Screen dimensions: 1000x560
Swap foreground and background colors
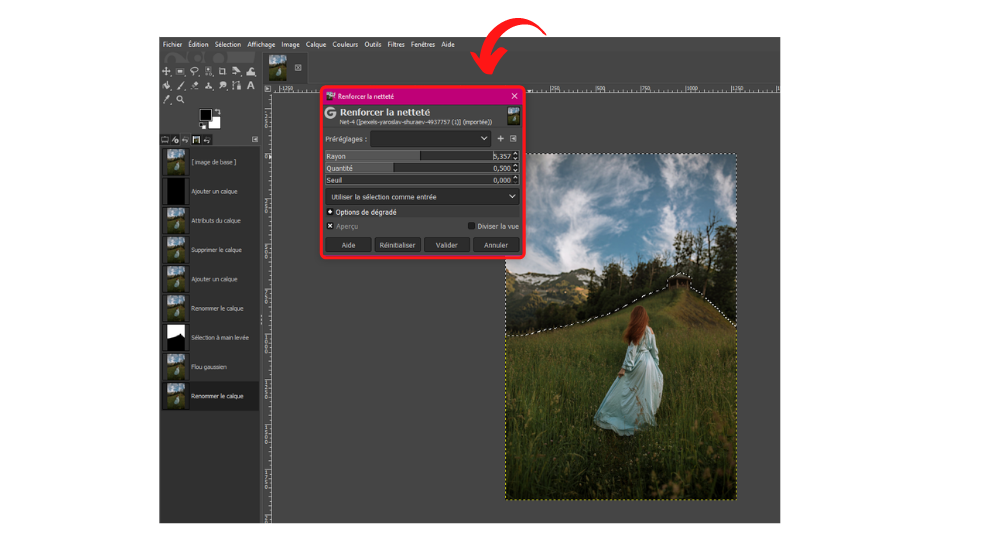coord(217,112)
